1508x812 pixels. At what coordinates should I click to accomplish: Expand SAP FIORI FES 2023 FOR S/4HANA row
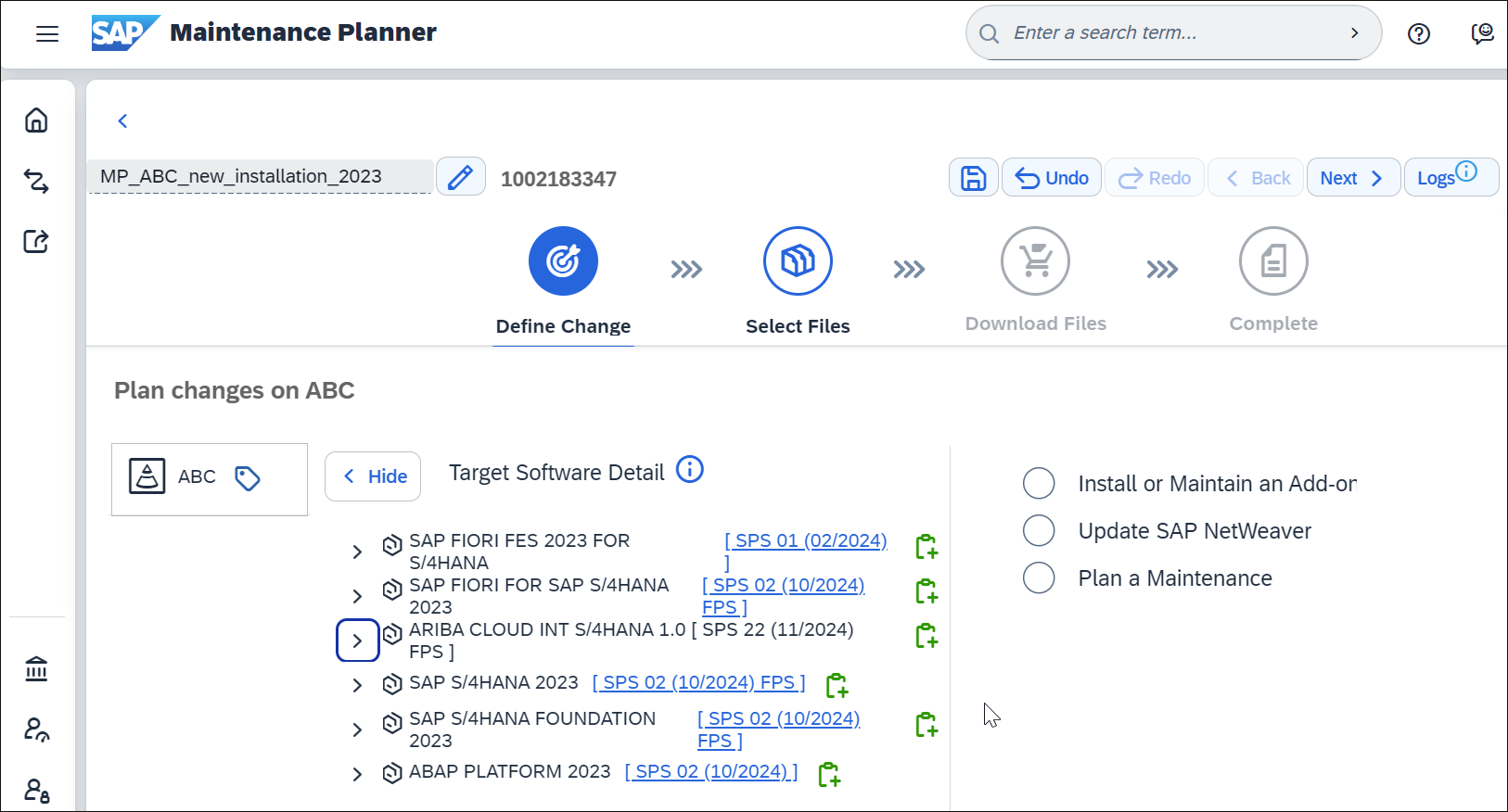tap(357, 552)
